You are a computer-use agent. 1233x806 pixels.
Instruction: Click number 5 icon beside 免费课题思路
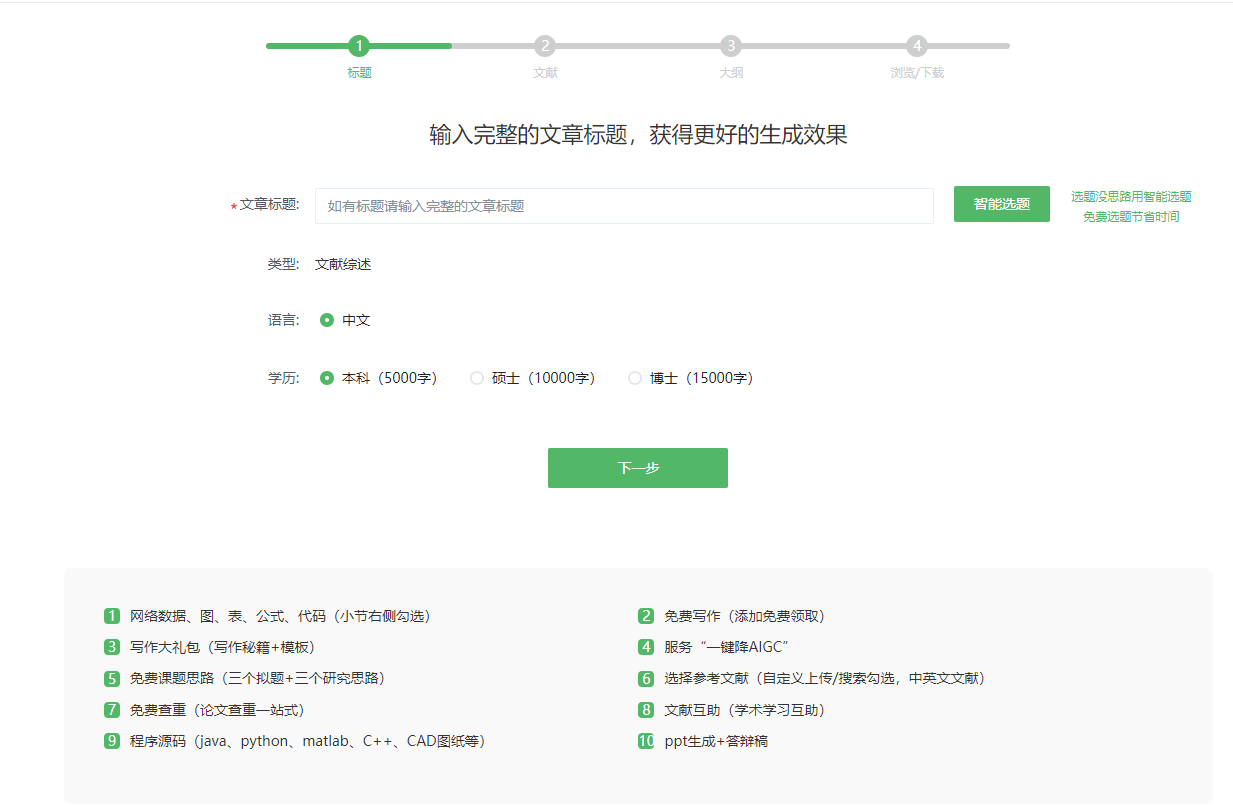point(112,678)
